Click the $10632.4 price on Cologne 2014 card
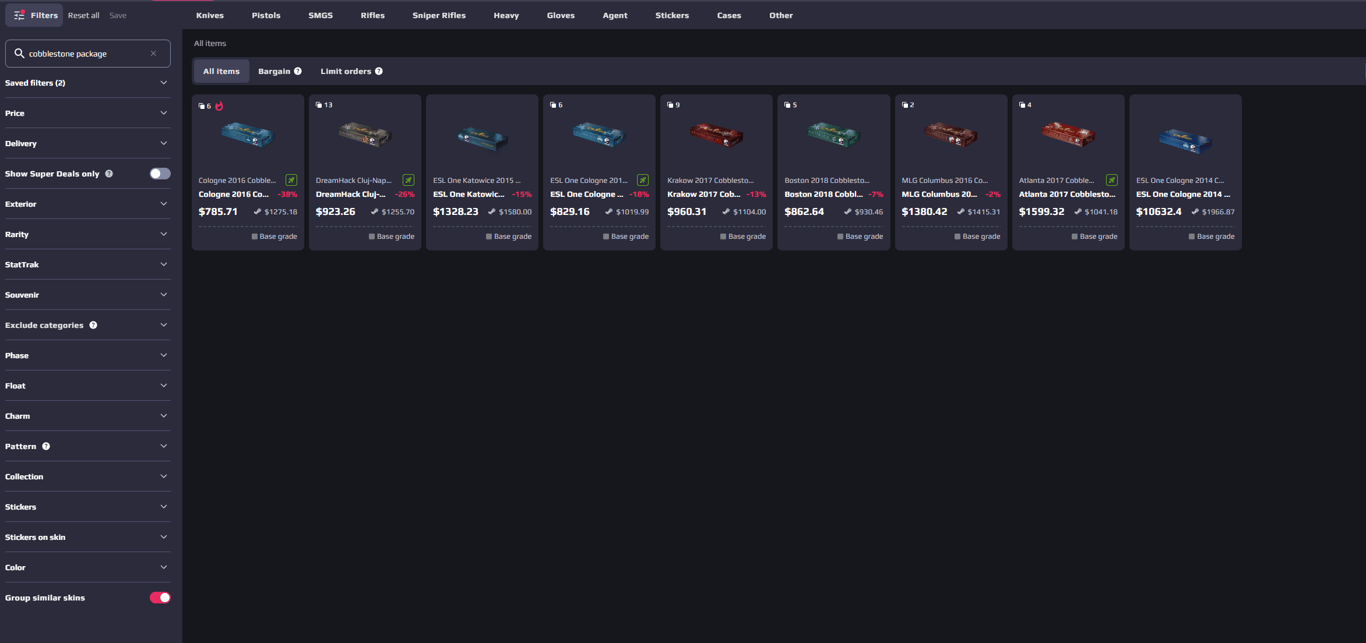This screenshot has width=1366, height=643. point(1159,212)
